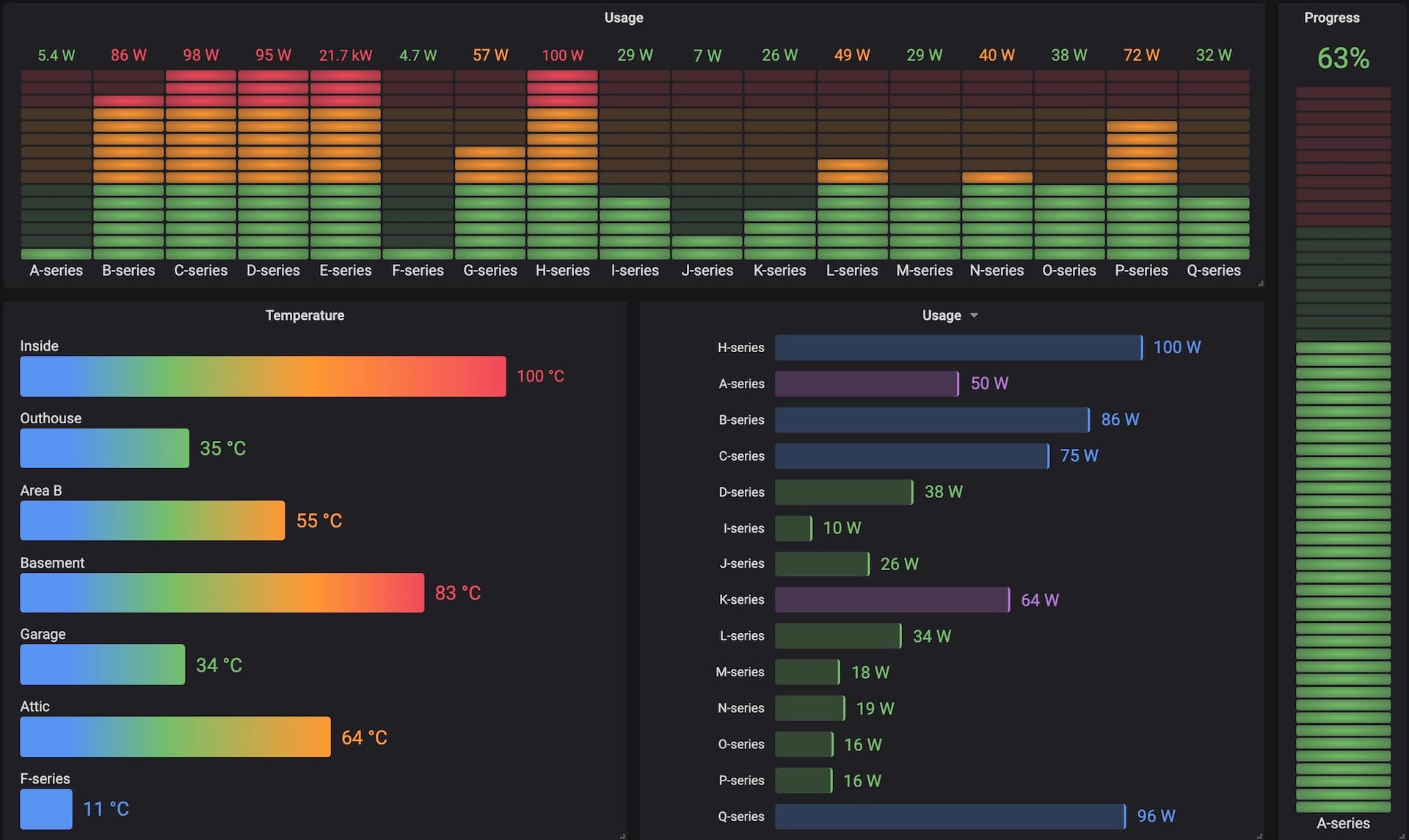Select the K-series 64 W bar
This screenshot has height=840, width=1409.
[x=892, y=599]
